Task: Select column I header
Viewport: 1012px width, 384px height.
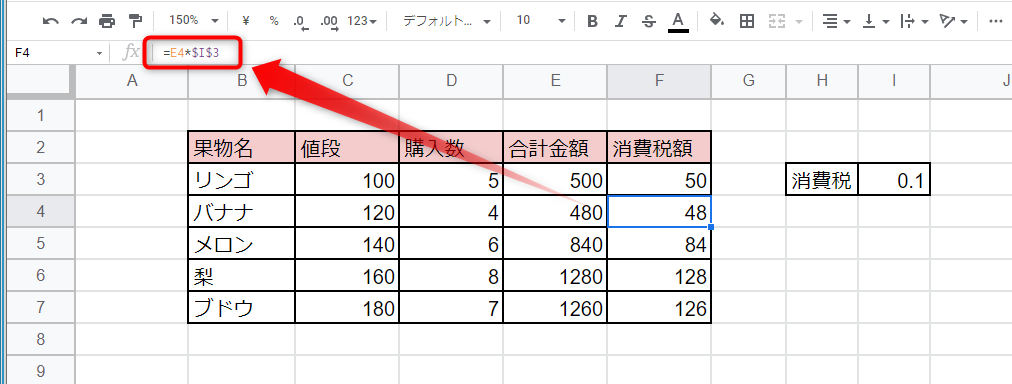Action: click(x=895, y=80)
